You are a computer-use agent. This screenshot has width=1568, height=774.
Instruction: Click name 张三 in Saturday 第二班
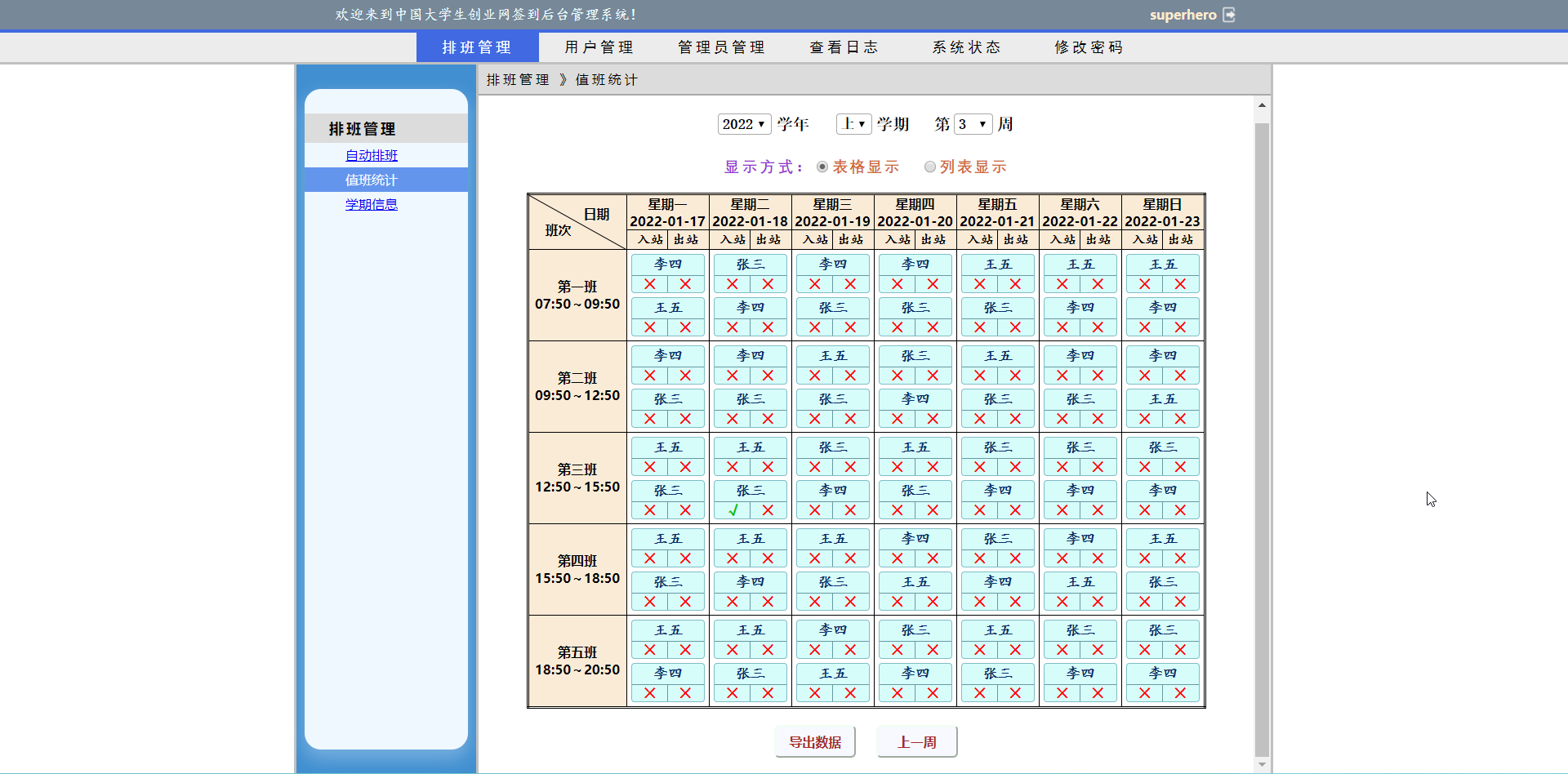(1080, 399)
